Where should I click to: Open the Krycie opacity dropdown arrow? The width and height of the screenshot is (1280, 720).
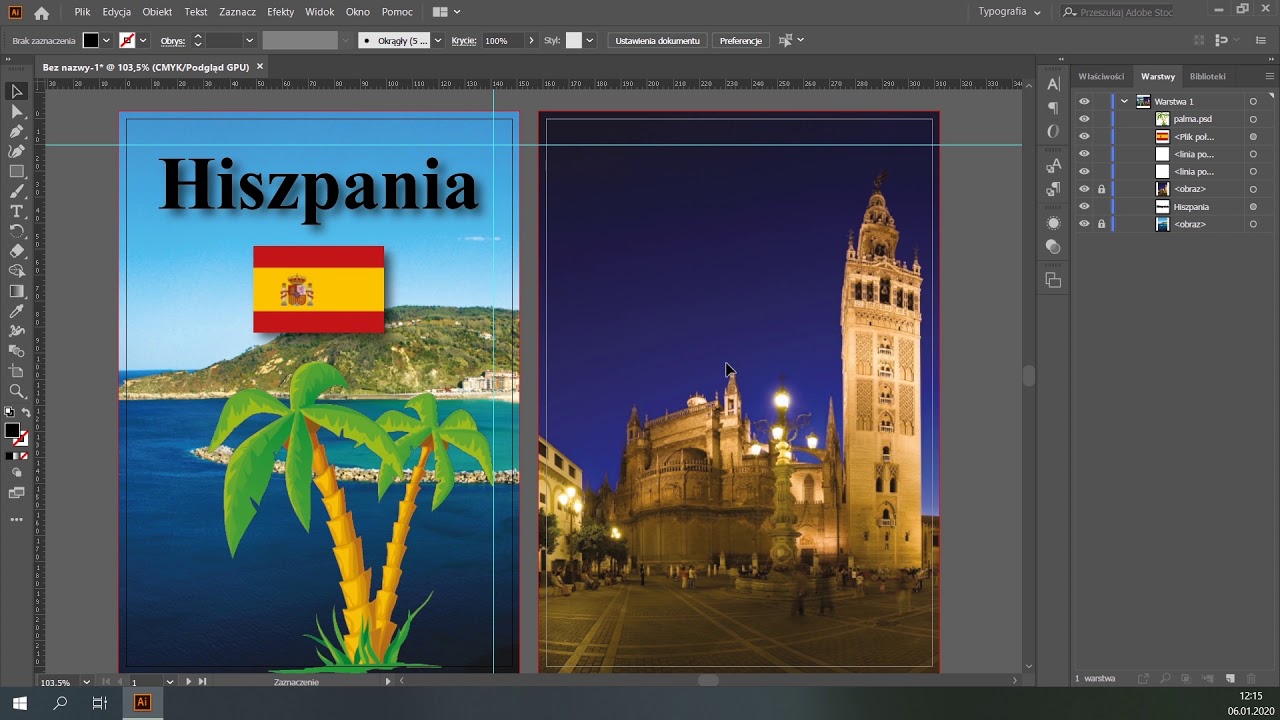coord(531,41)
